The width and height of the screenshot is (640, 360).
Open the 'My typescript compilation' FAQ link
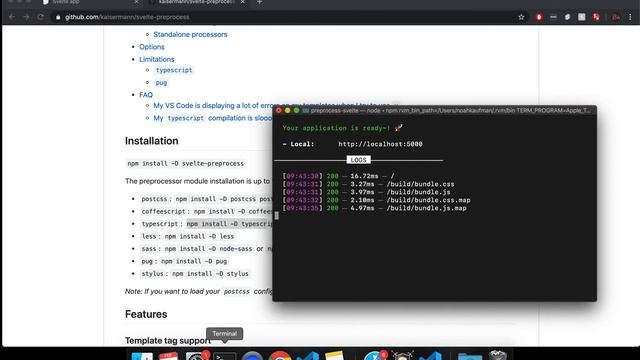(213, 118)
